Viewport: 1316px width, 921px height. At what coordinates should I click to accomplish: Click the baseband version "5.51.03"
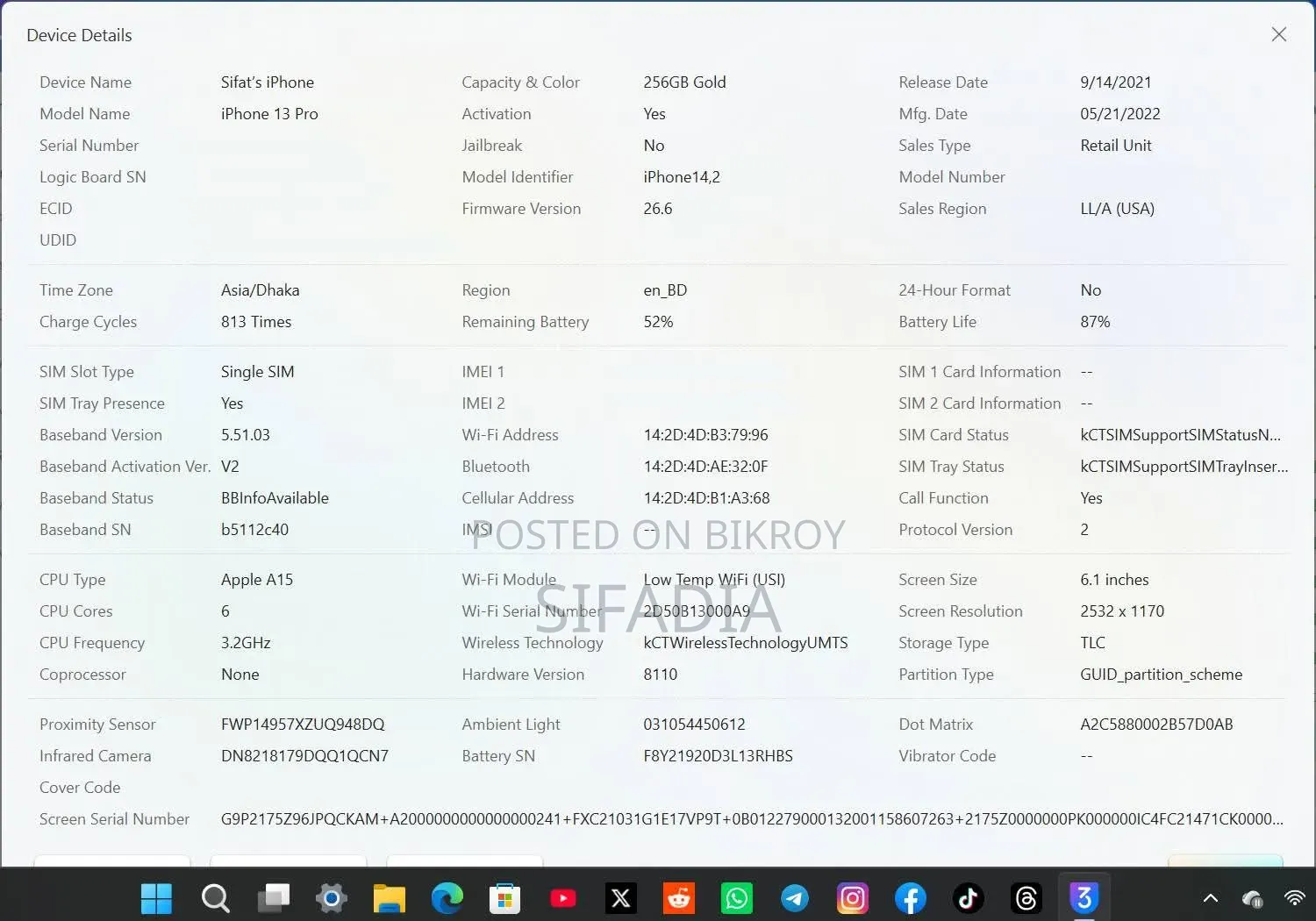tap(246, 435)
